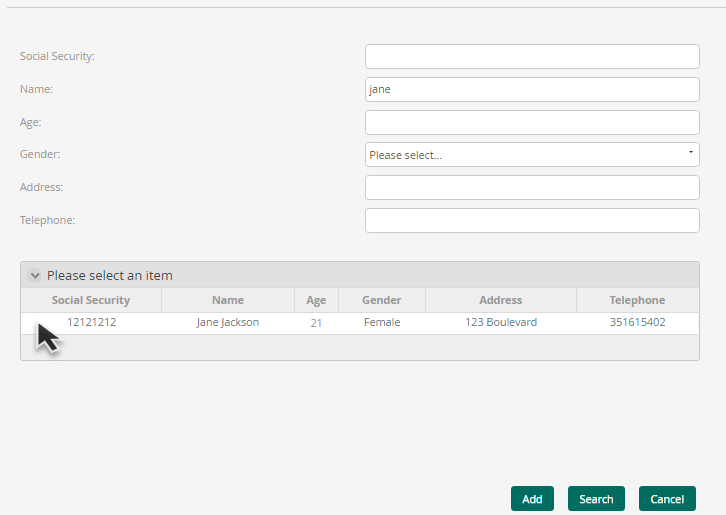This screenshot has height=515, width=726.
Task: Click the Search button
Action: pos(596,499)
